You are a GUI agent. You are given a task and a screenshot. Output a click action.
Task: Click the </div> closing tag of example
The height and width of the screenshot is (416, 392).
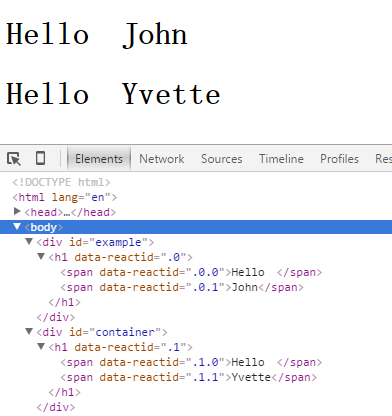(x=56, y=317)
